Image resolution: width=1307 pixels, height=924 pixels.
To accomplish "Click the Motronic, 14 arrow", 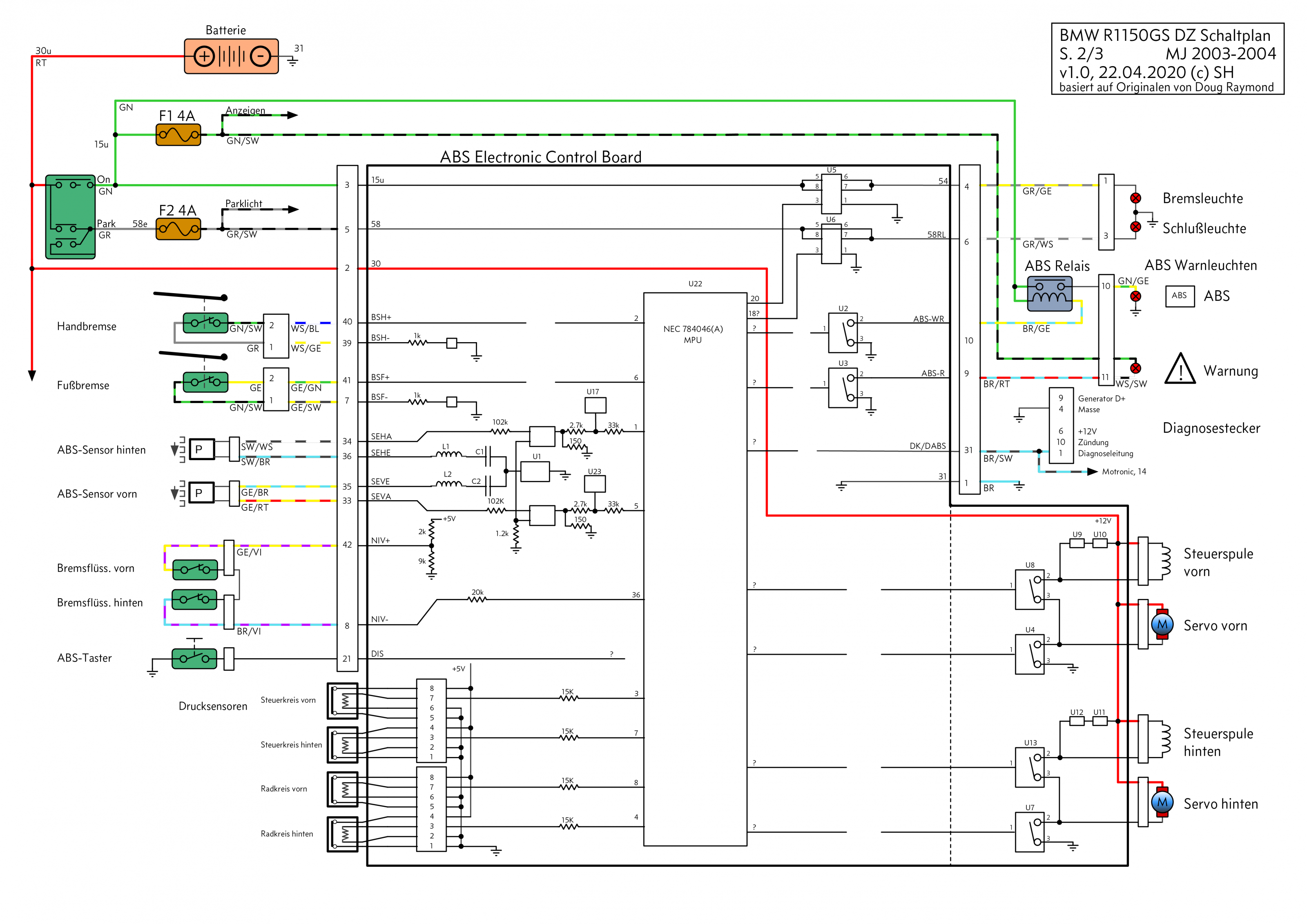I will click(x=1092, y=472).
